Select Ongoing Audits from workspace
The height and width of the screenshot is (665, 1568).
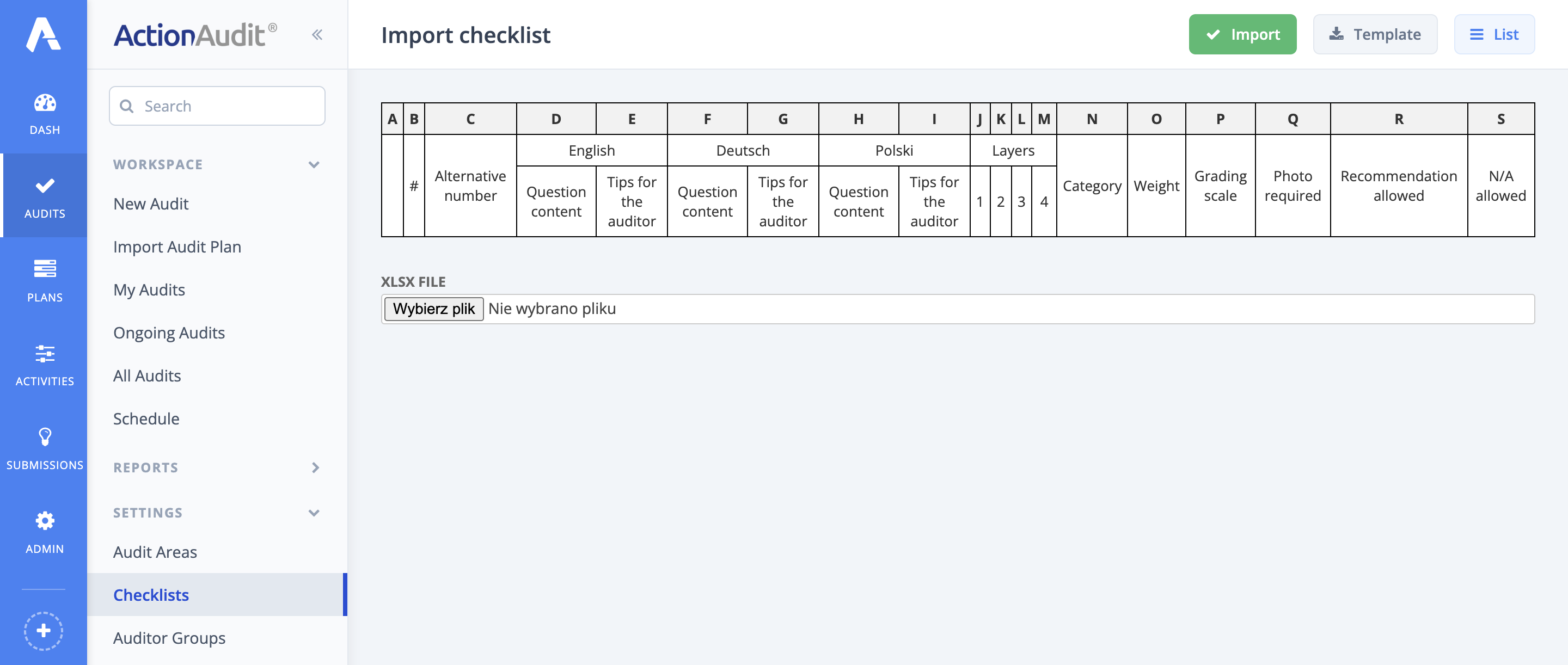(169, 333)
